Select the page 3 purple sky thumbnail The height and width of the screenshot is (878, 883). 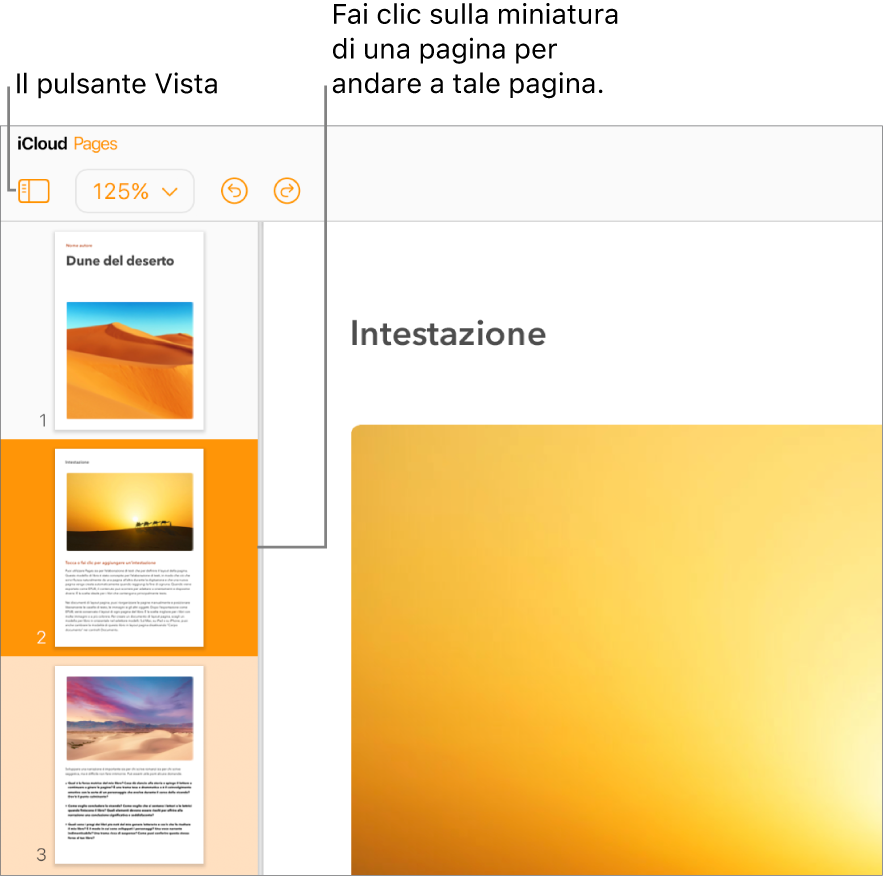pyautogui.click(x=129, y=764)
